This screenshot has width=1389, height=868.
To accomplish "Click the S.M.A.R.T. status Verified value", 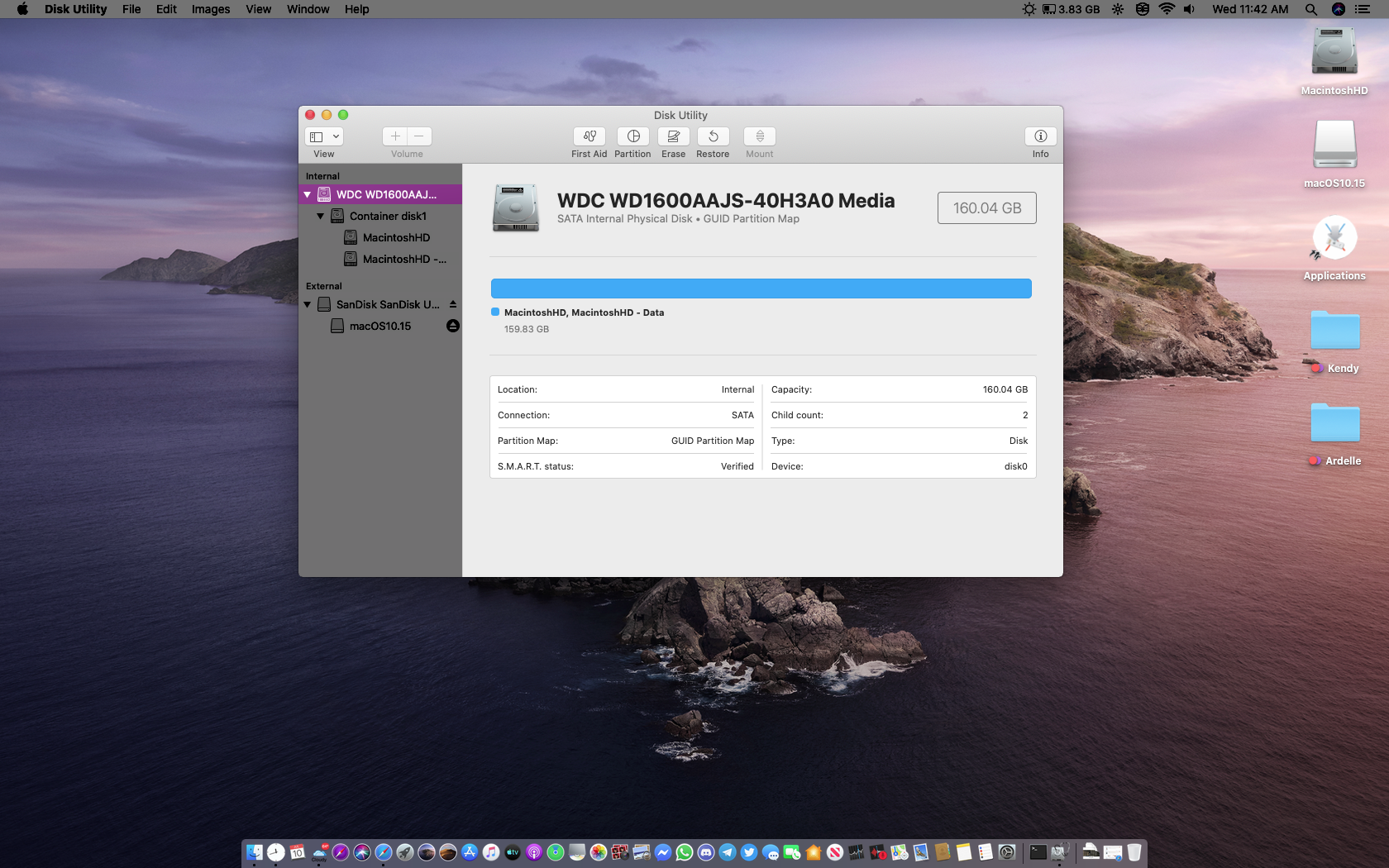I will [x=737, y=466].
